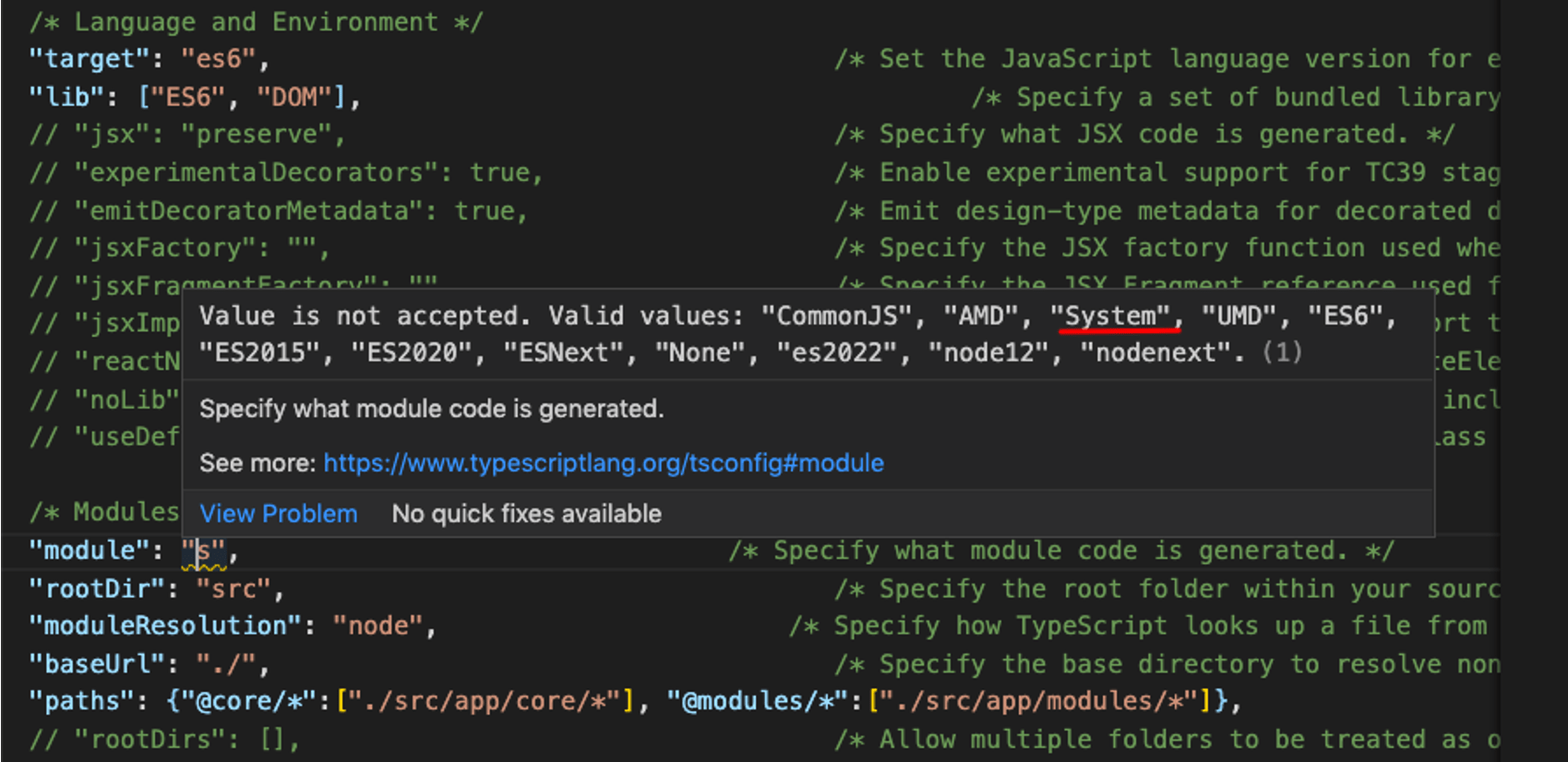
Task: Open the typescriptlang.org tsconfig#module link
Action: [603, 463]
